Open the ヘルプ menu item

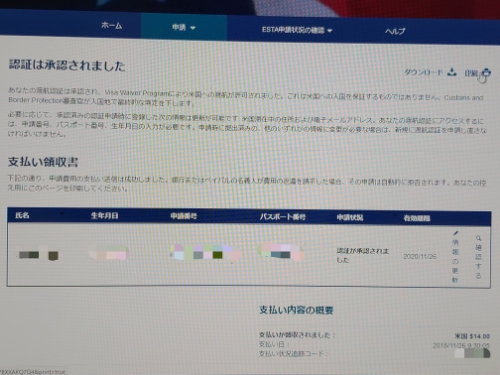point(395,31)
